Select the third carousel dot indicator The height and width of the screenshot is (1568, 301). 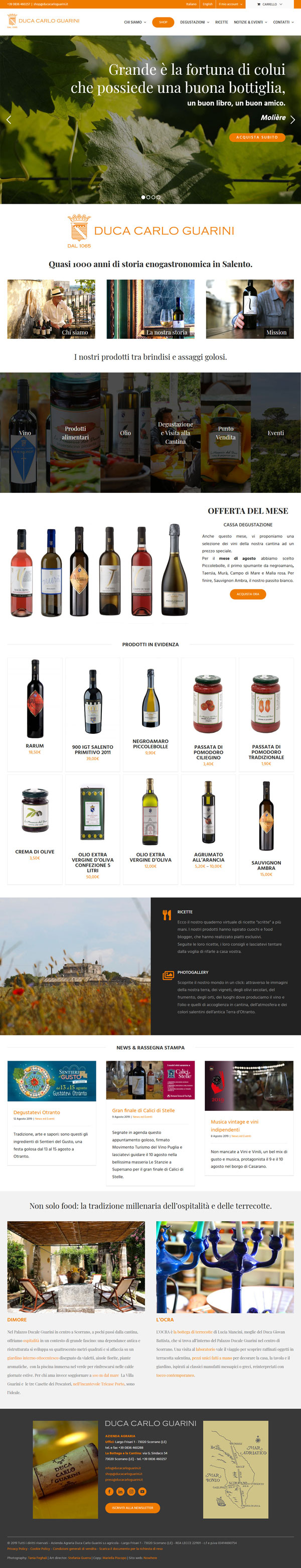(153, 197)
